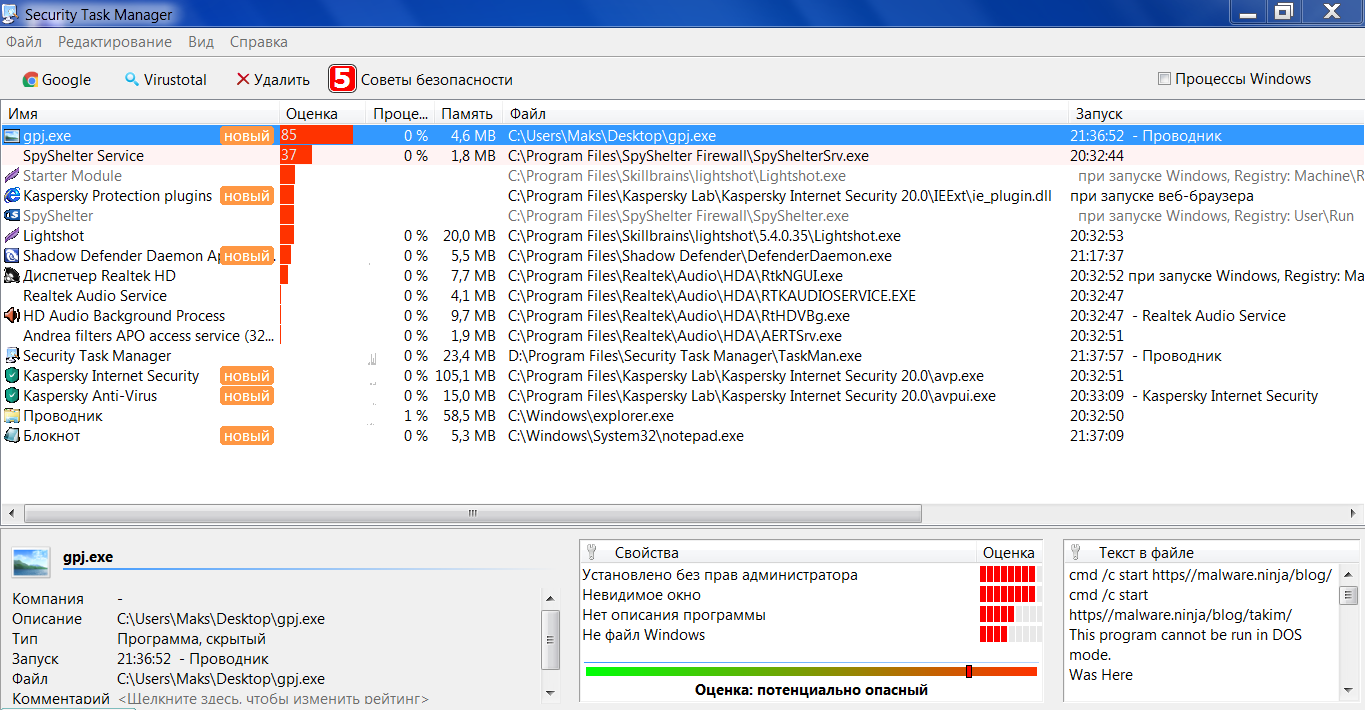Click the Shadow Defender Daemon icon
The width and height of the screenshot is (1365, 710).
(12, 256)
